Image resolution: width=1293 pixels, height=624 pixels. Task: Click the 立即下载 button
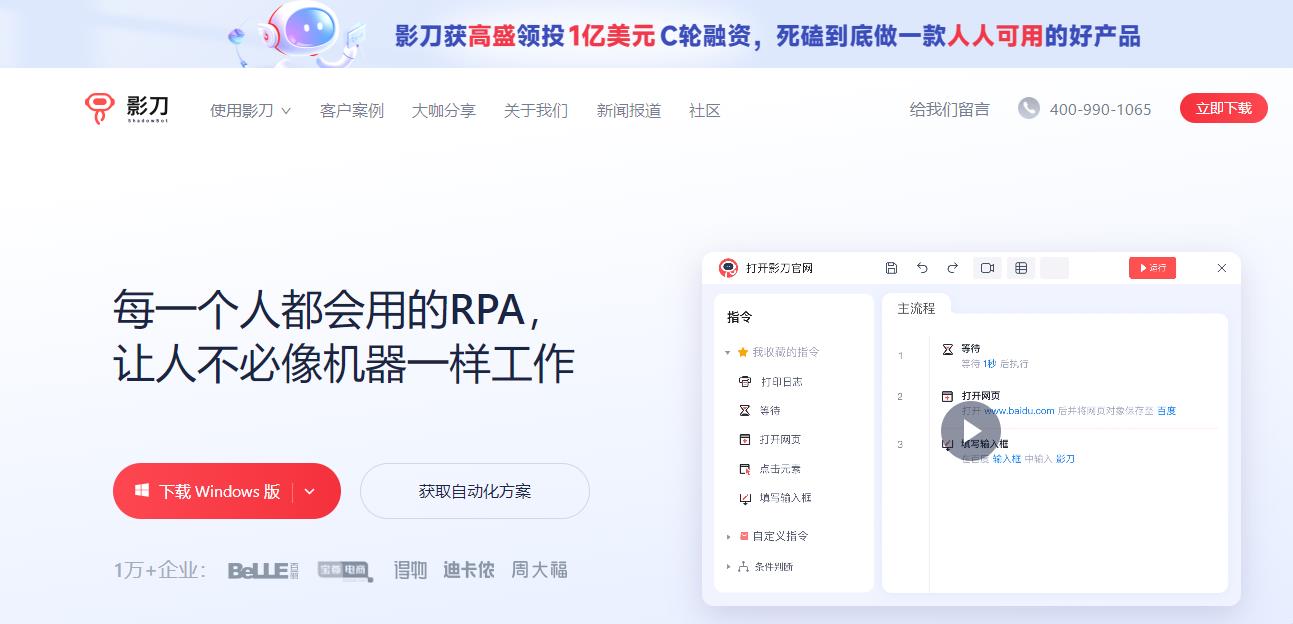(1223, 108)
